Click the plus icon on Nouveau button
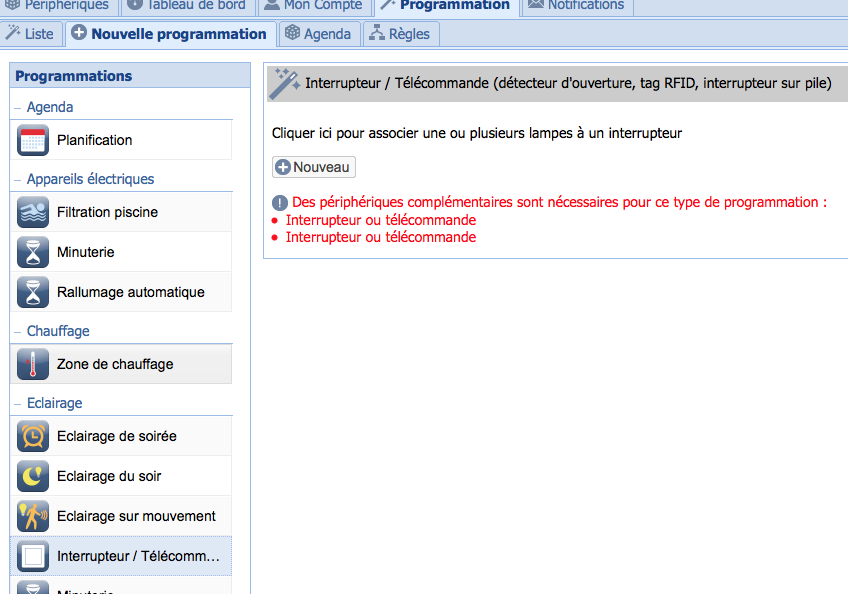This screenshot has width=848, height=594. [x=282, y=167]
